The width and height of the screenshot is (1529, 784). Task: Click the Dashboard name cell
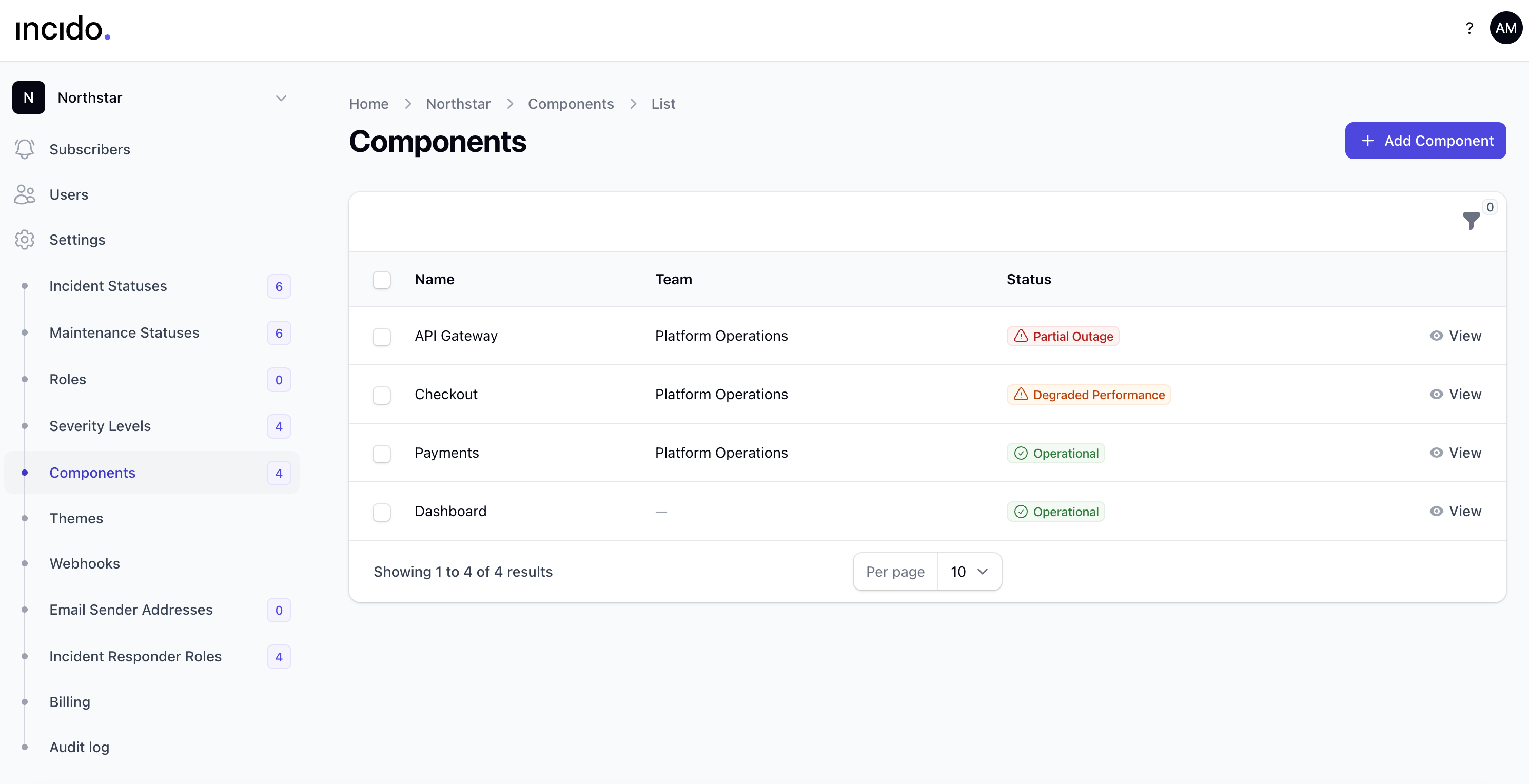point(450,511)
